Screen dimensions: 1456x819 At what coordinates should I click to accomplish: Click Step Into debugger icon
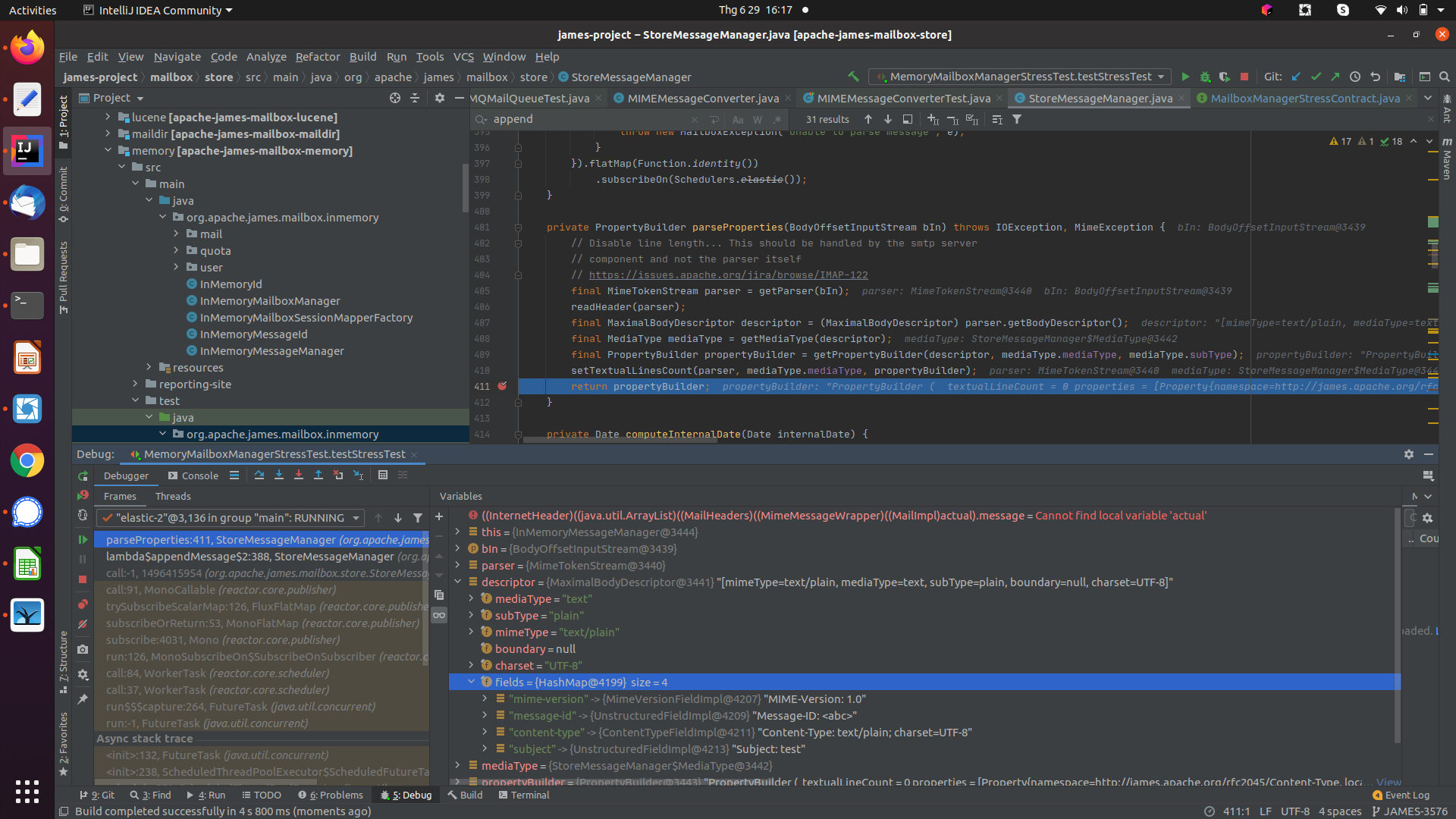click(x=279, y=475)
